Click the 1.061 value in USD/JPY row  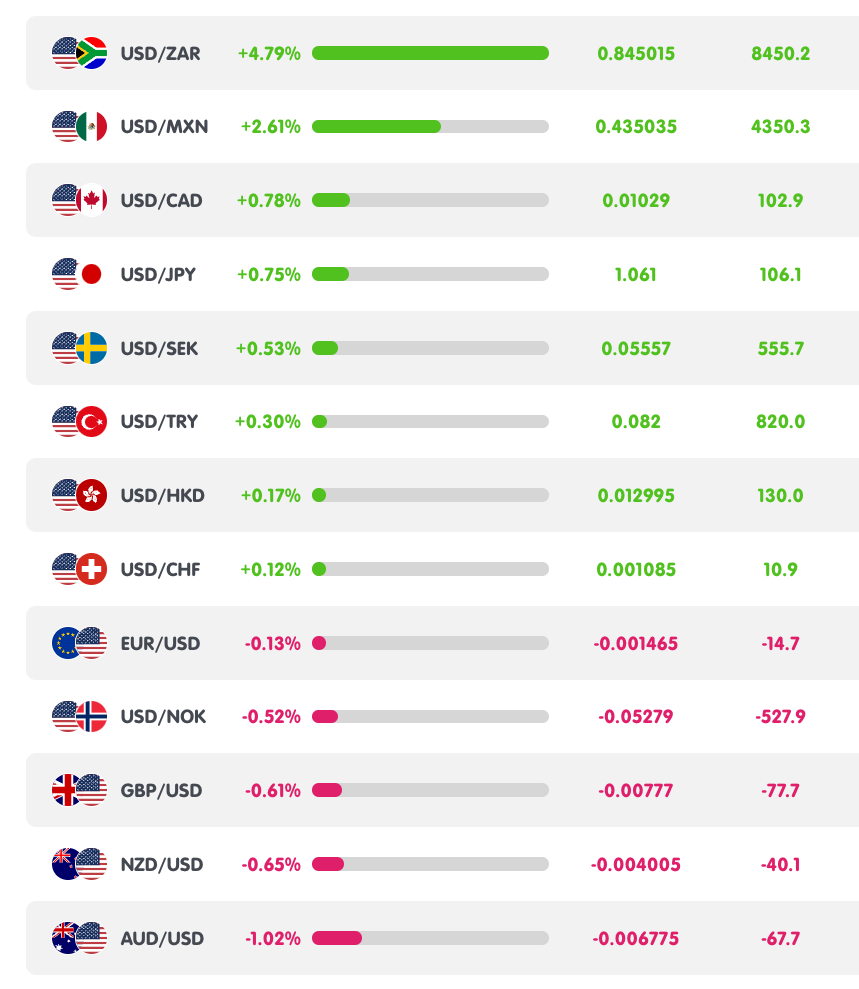(635, 274)
